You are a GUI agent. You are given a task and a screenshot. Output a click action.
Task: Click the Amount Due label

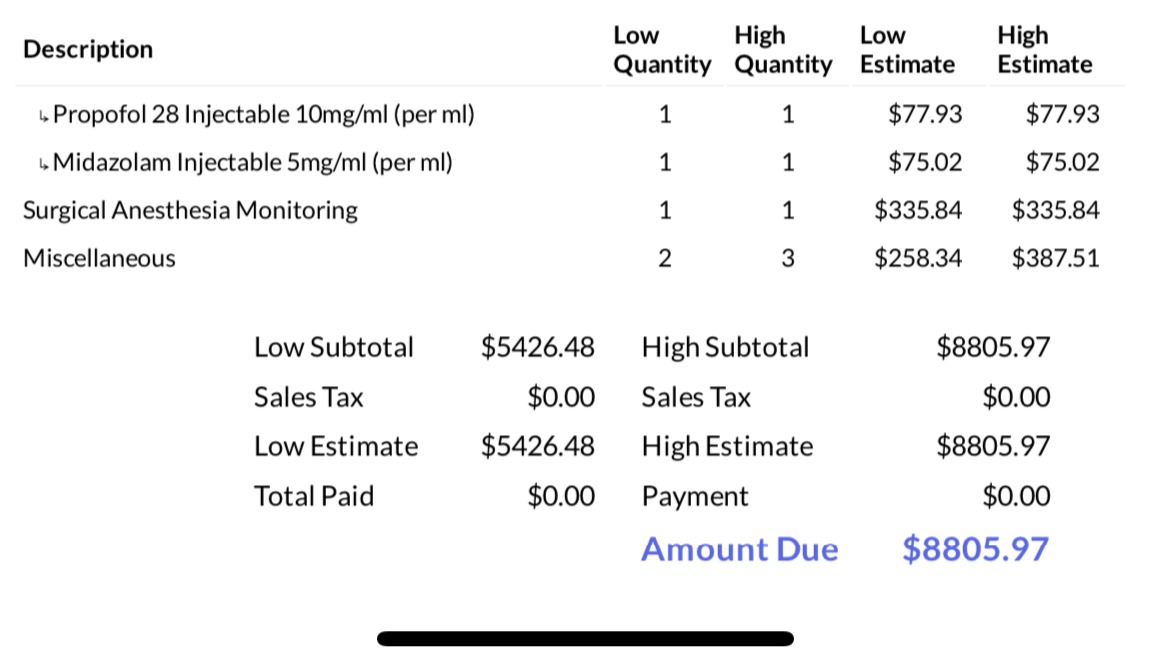739,549
